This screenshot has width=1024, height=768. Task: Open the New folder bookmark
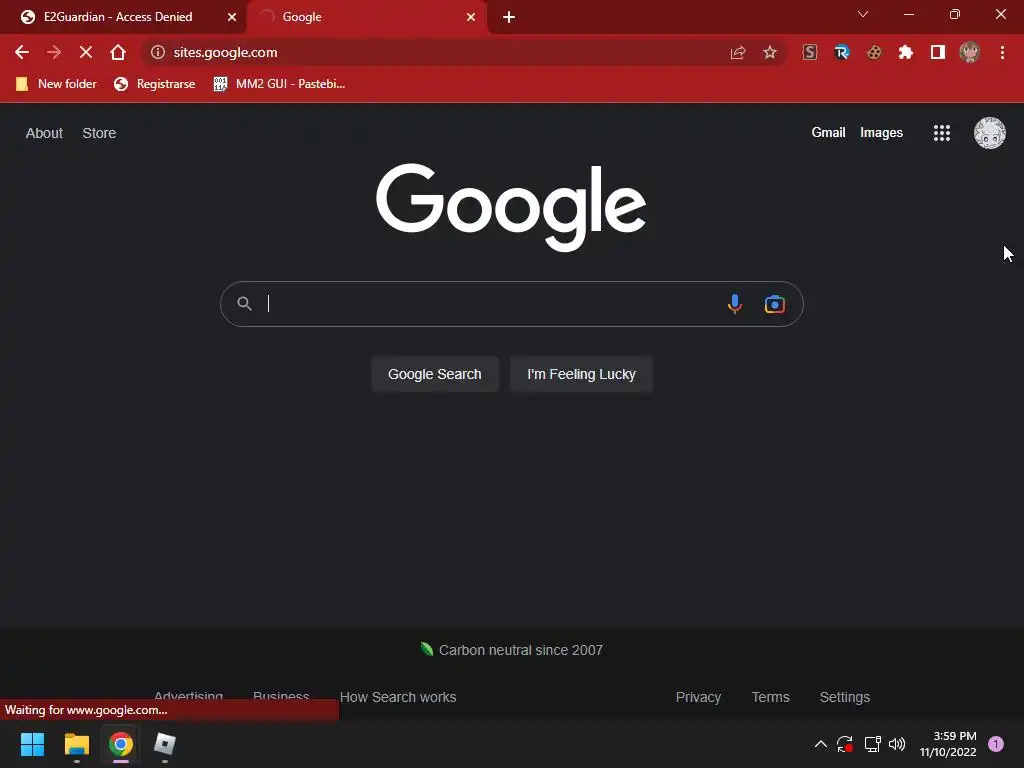(56, 84)
